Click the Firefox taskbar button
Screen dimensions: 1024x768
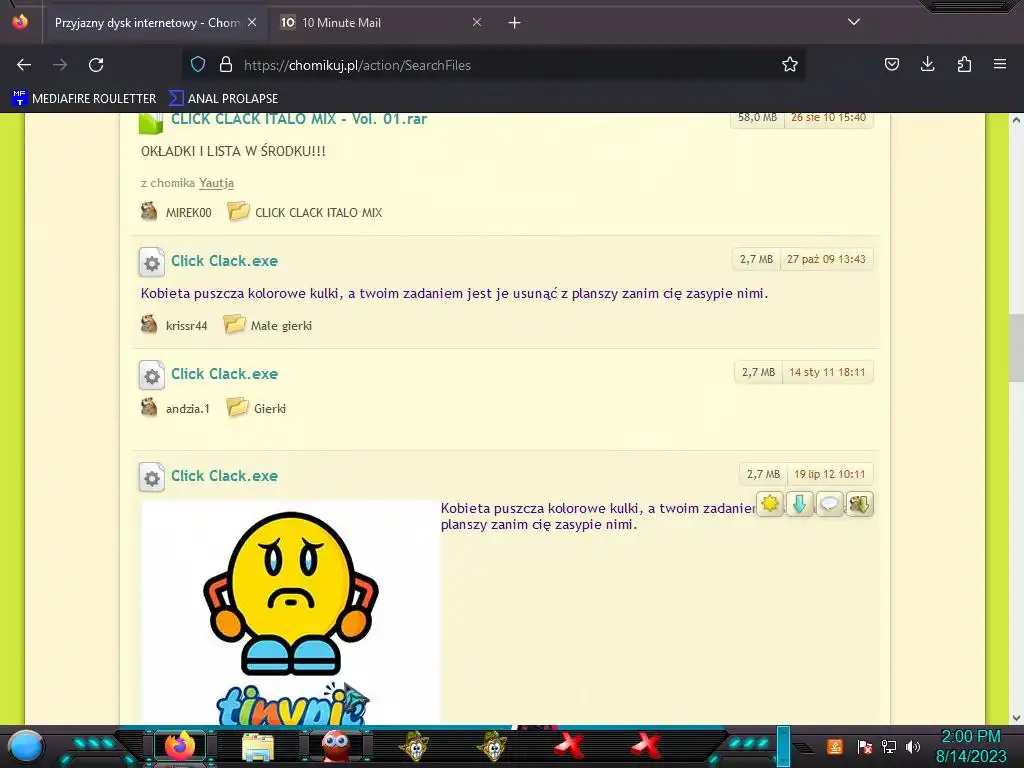click(180, 746)
